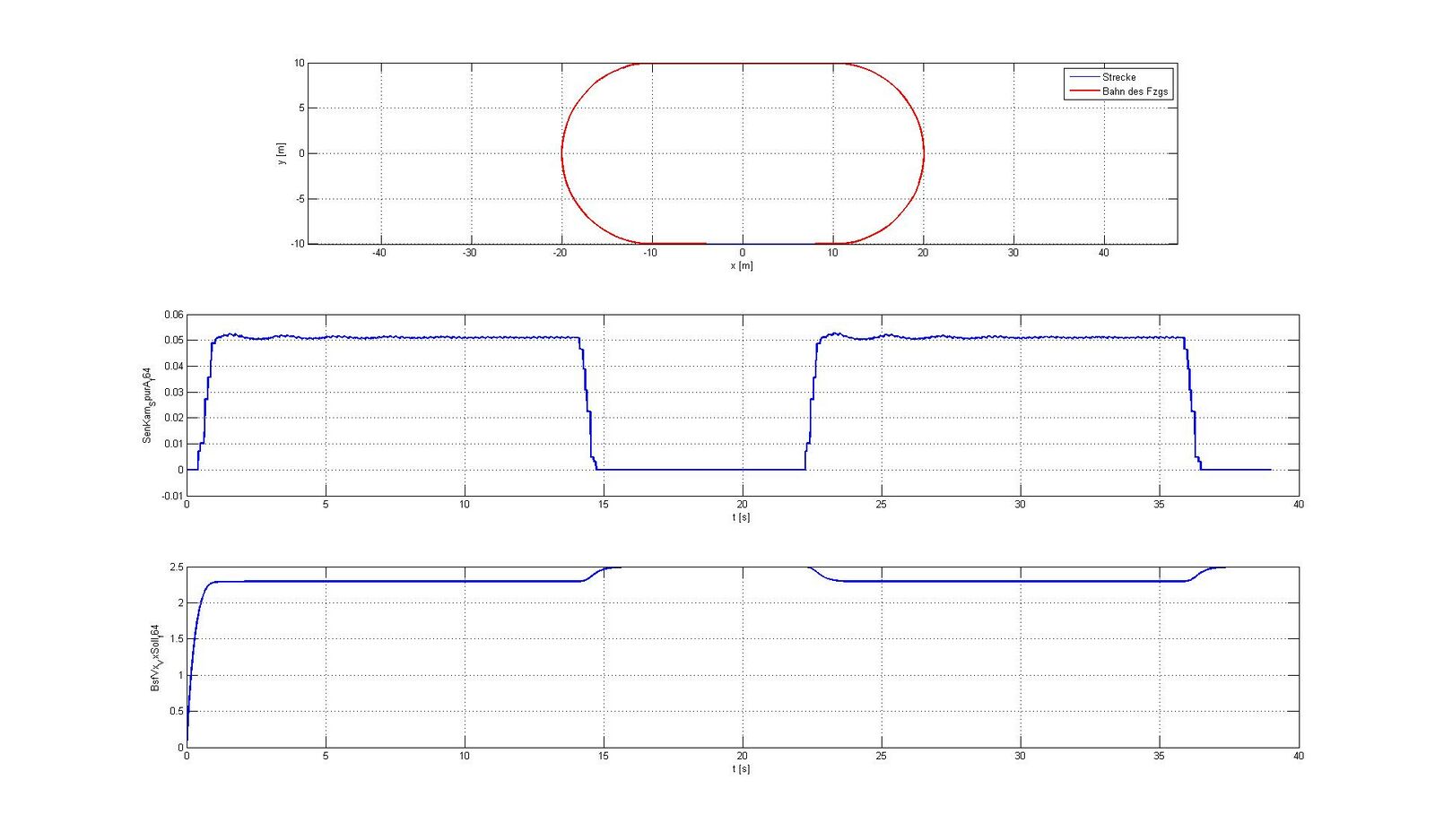Select the BsfVx xSoll y-axis label
Viewport: 1435px width, 840px height.
coord(155,657)
